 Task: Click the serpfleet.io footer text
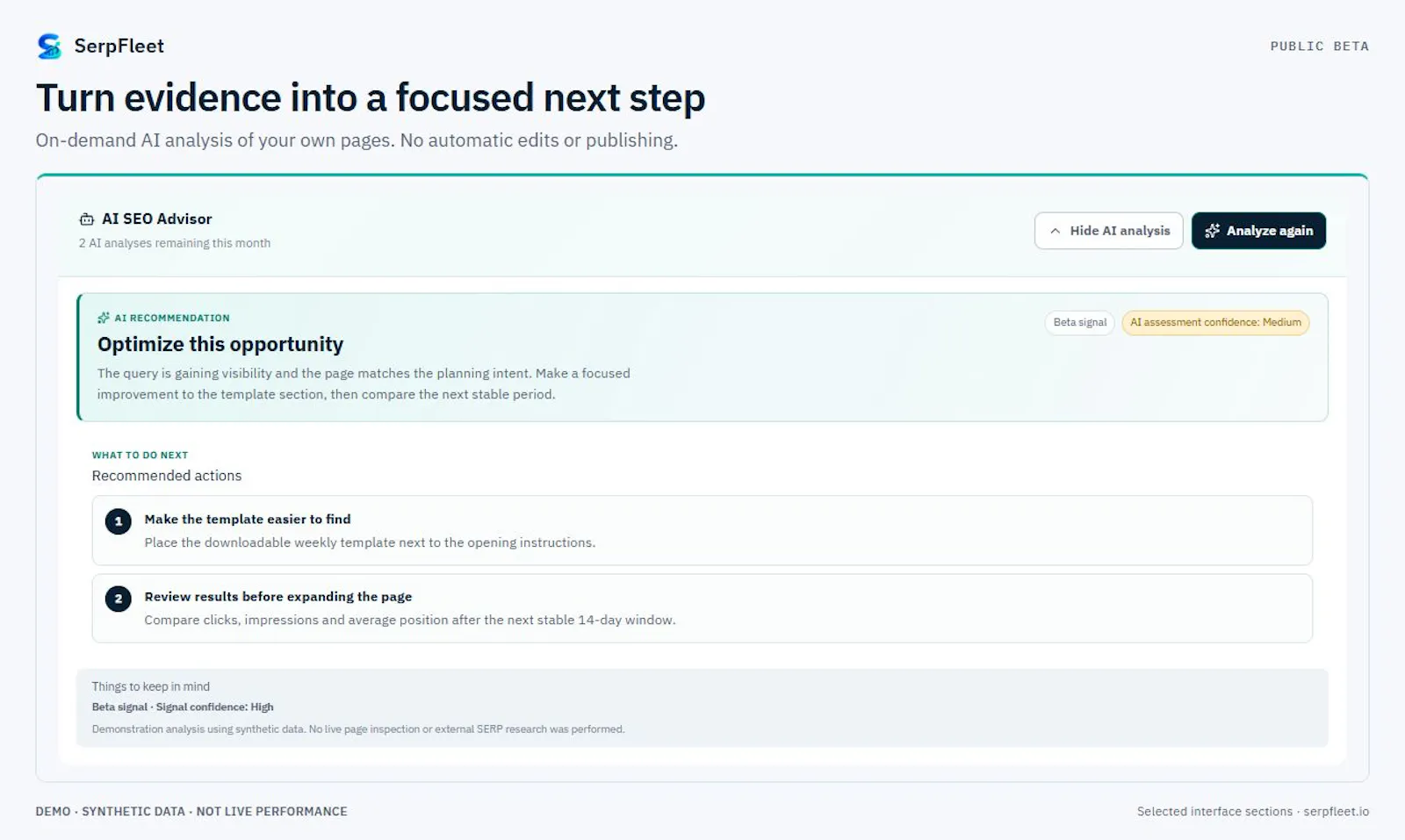(1336, 811)
